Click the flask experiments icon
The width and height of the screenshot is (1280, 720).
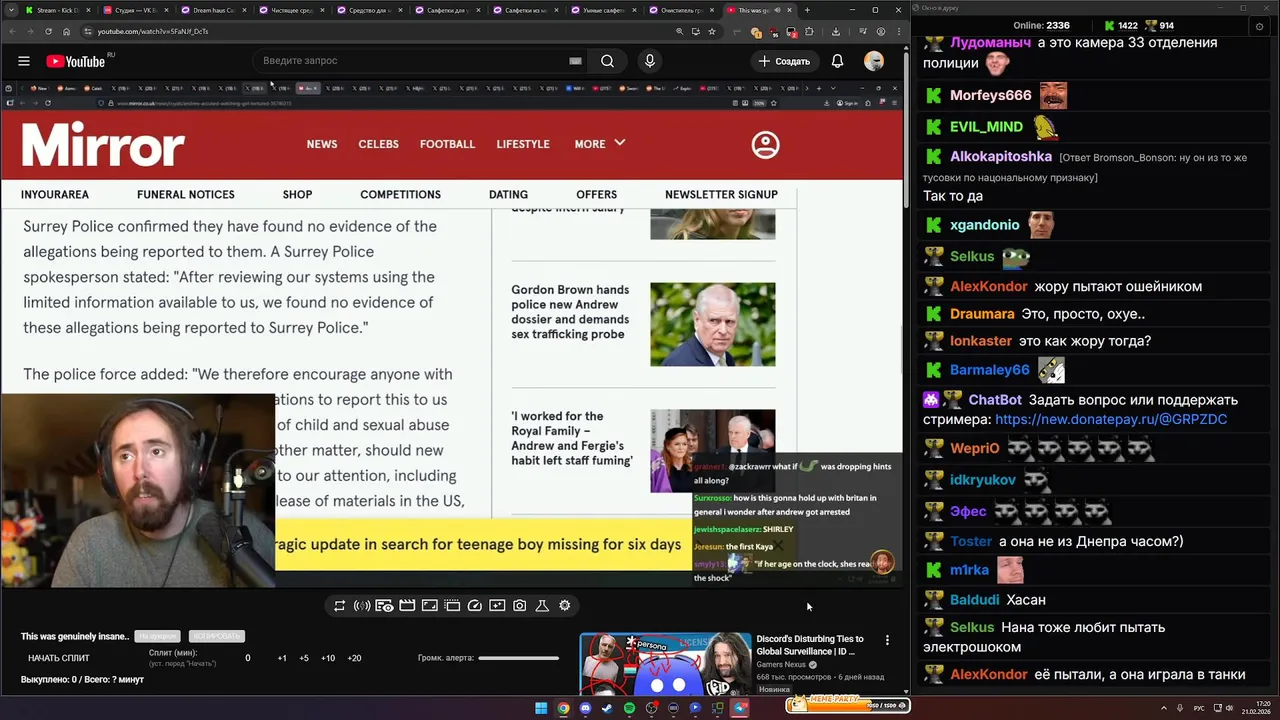(x=542, y=606)
